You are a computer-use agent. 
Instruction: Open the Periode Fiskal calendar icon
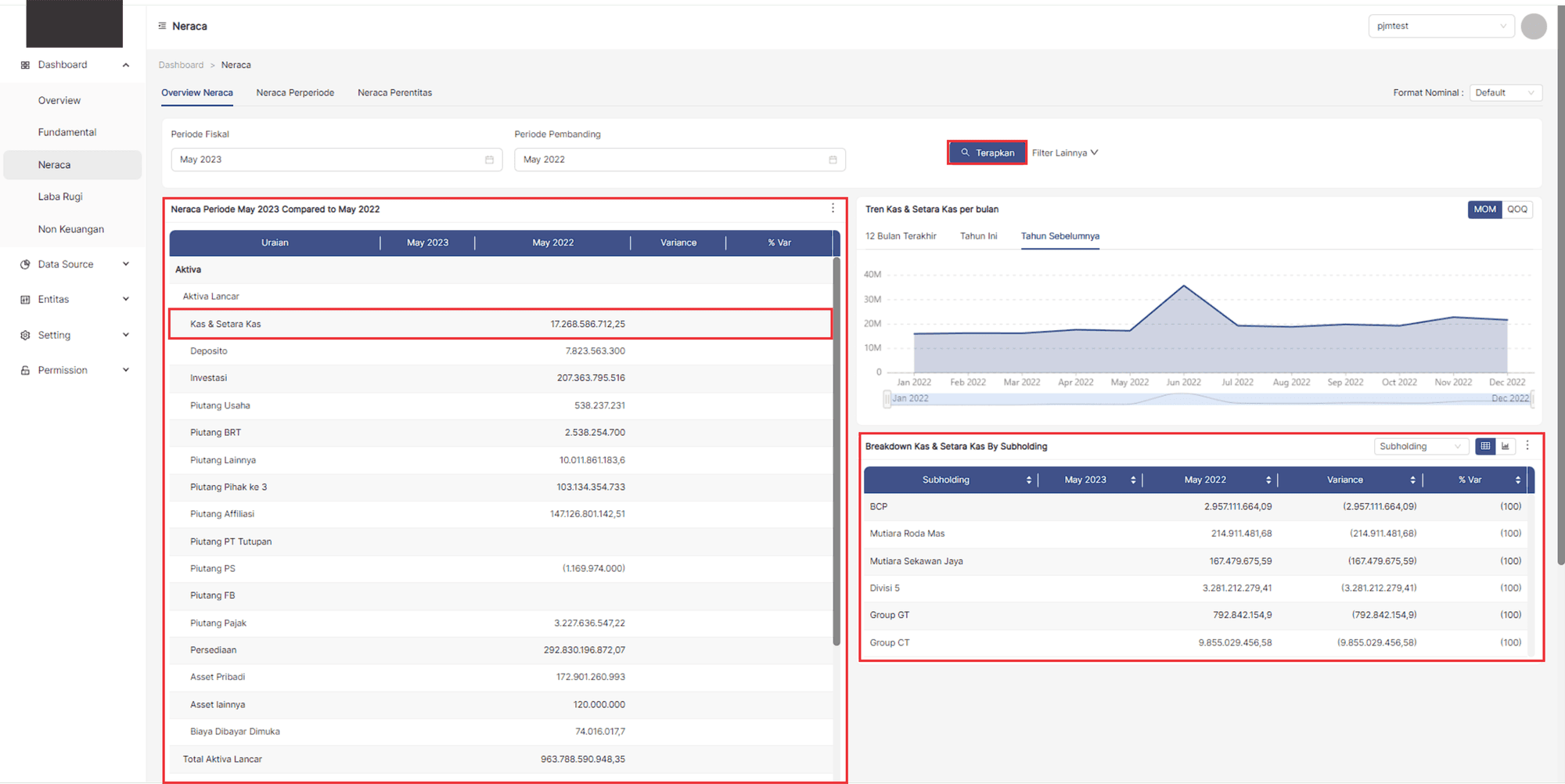click(x=489, y=160)
